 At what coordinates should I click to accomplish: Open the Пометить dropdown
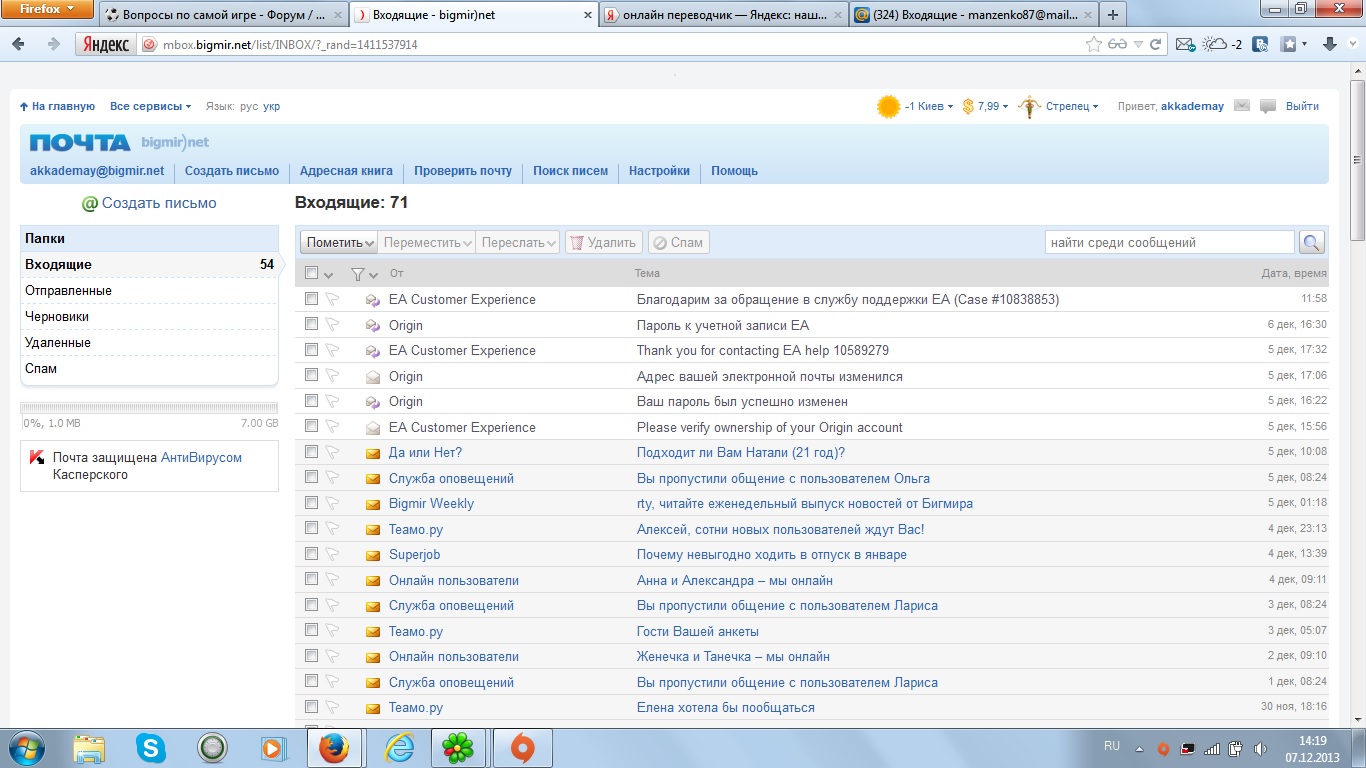340,242
